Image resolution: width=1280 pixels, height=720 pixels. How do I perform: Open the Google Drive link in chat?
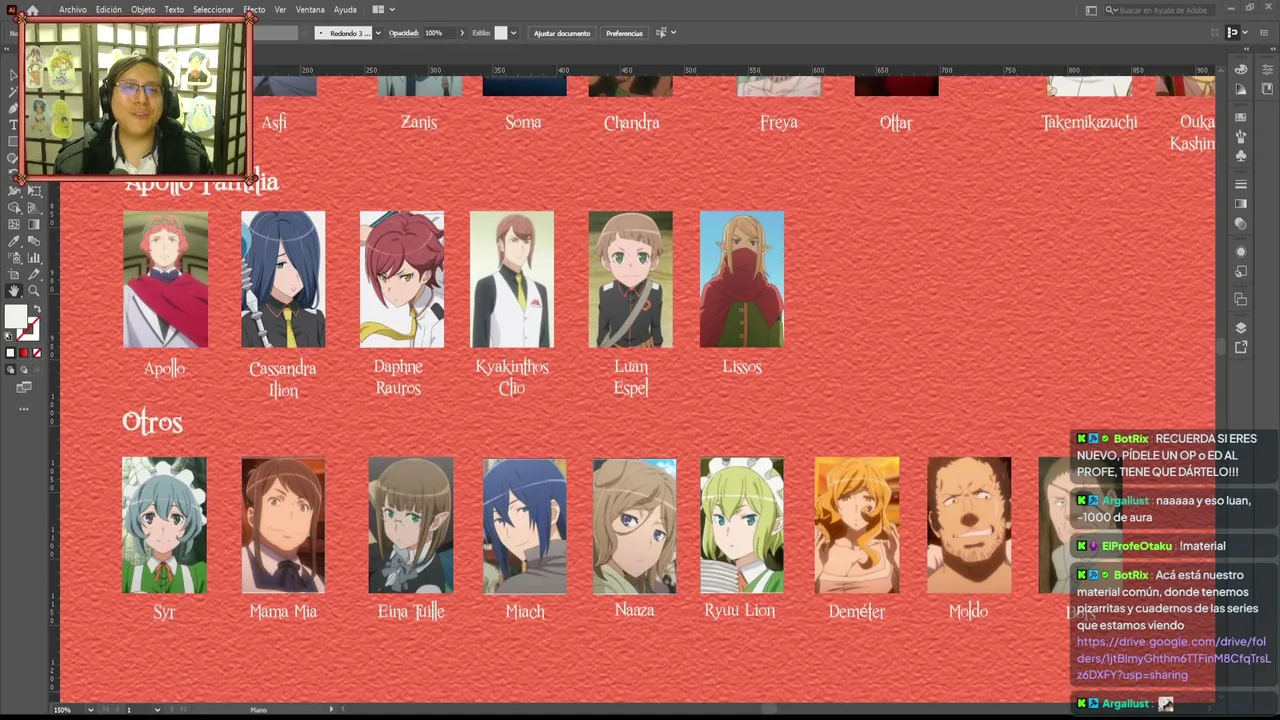point(1174,658)
